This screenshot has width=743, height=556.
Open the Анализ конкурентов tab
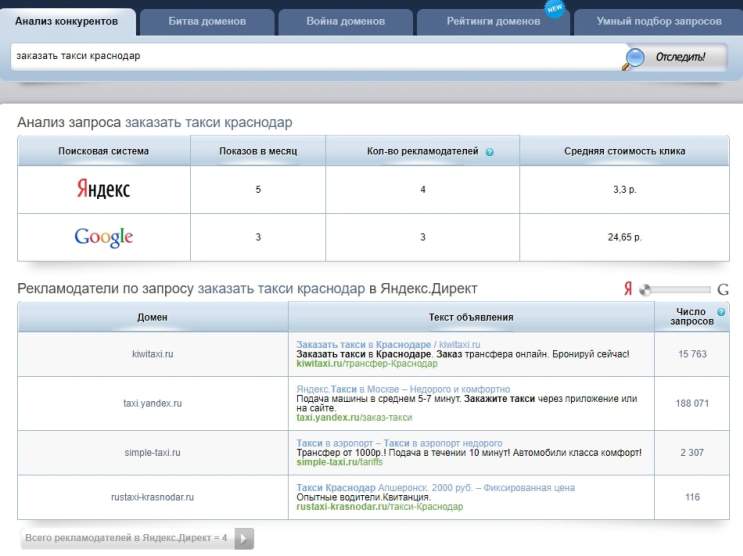(66, 21)
